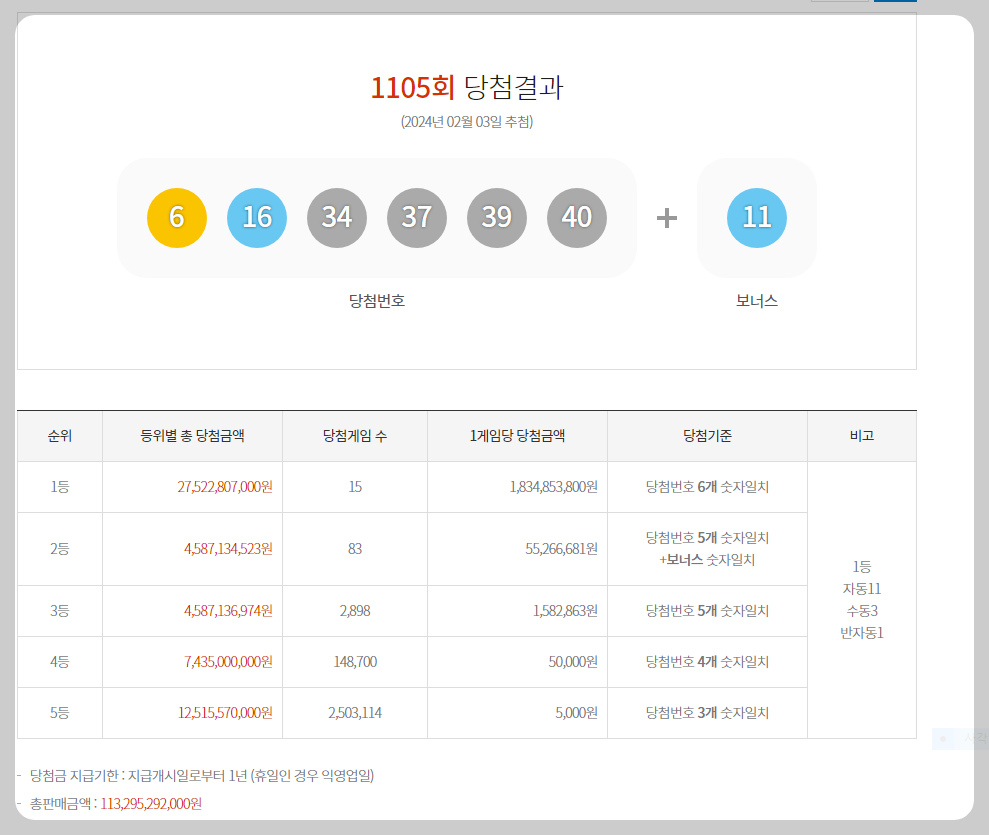989x835 pixels.
Task: Click the 3등 당첨번호 5개 숫자일치 criterion
Action: click(707, 610)
